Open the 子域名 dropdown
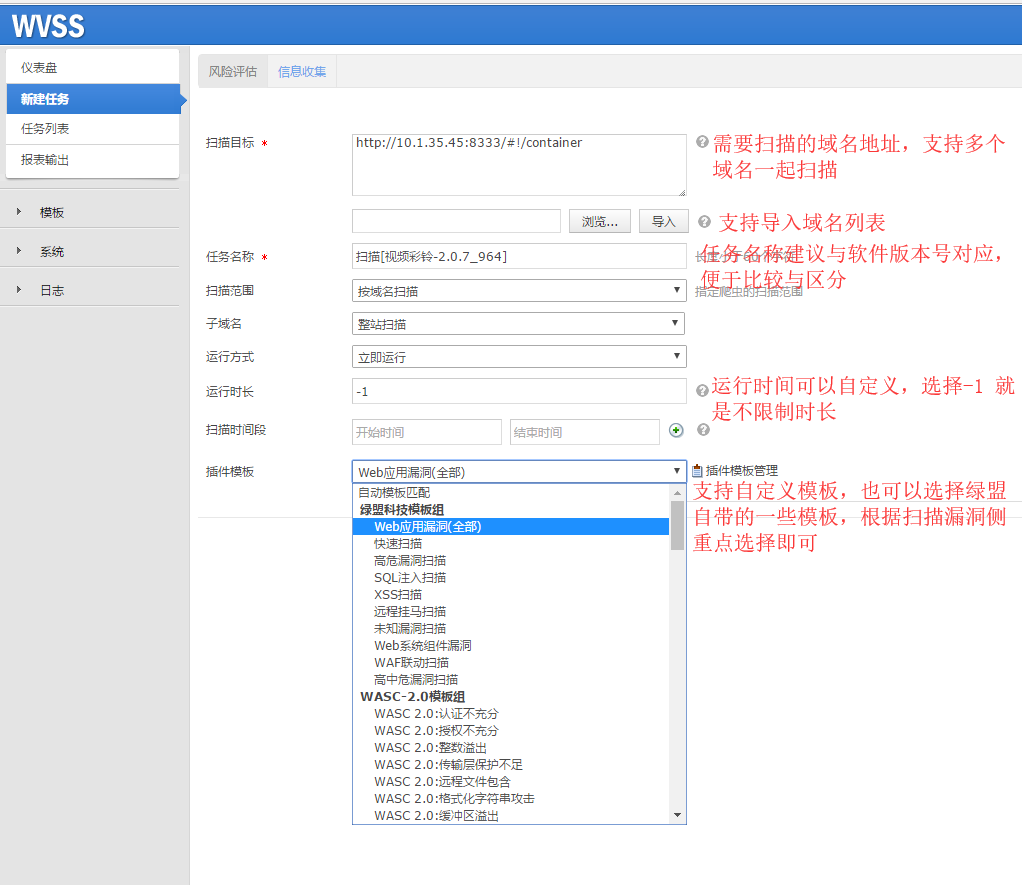Viewport: 1022px width, 885px height. [519, 324]
